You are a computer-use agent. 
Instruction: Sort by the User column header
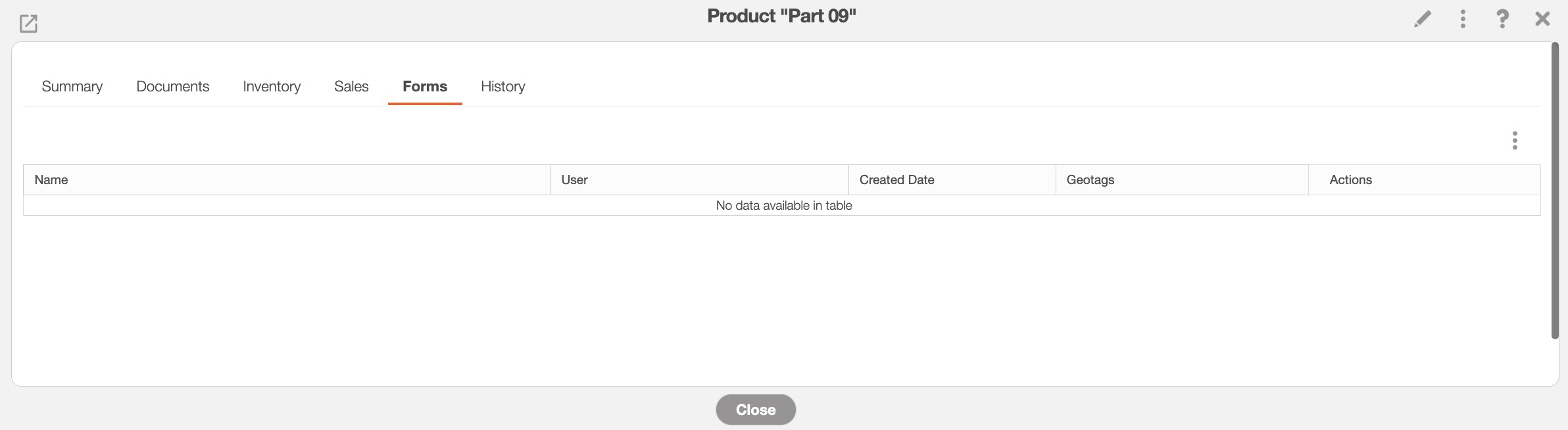pyautogui.click(x=574, y=180)
